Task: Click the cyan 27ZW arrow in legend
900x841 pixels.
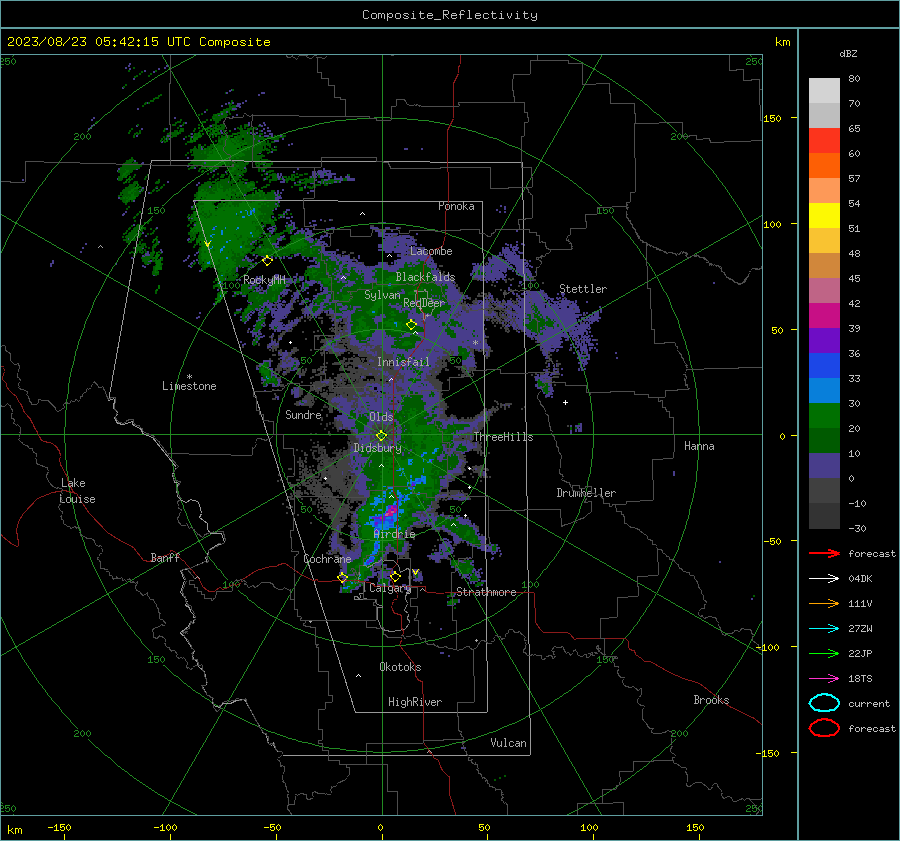Action: [x=824, y=629]
